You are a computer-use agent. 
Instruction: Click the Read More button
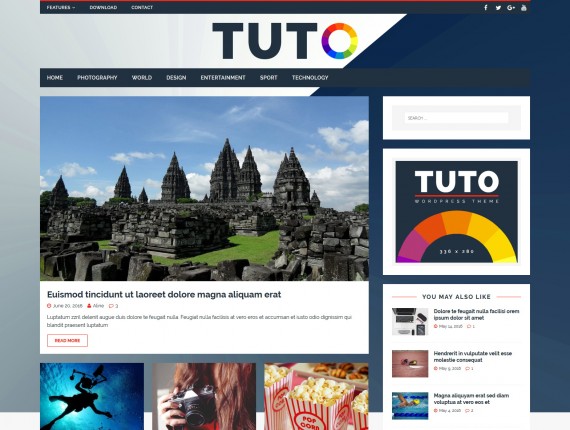67,341
